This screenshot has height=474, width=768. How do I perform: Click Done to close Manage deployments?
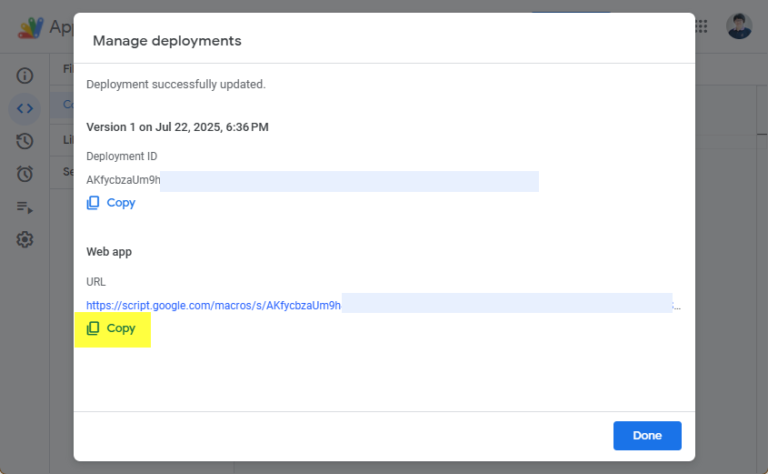click(x=647, y=435)
